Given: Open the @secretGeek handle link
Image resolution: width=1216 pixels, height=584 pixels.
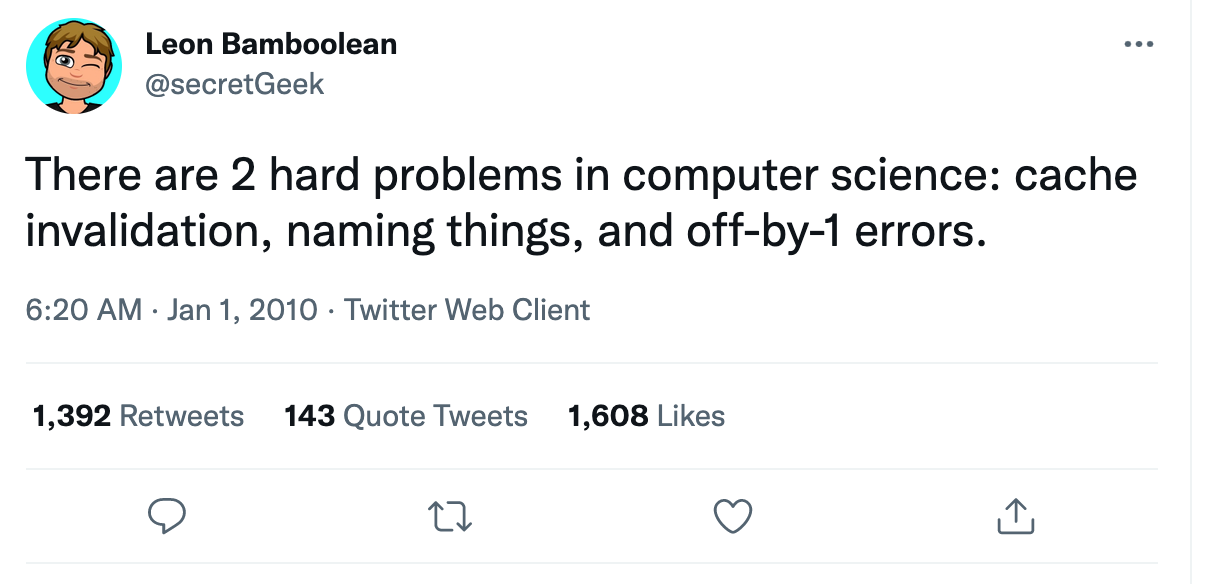Looking at the screenshot, I should click(x=235, y=84).
